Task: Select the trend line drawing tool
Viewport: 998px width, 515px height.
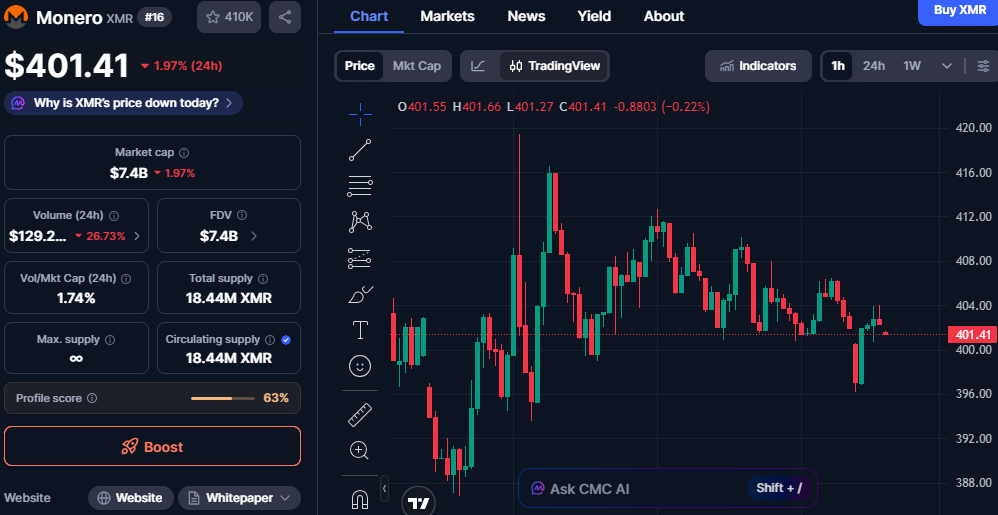Action: 360,150
